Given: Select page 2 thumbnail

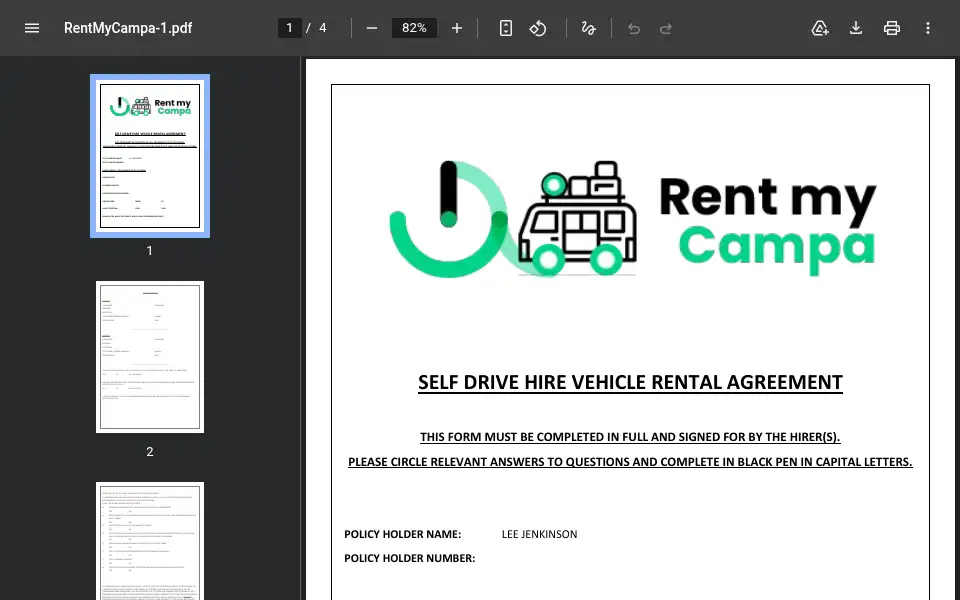Looking at the screenshot, I should point(150,357).
